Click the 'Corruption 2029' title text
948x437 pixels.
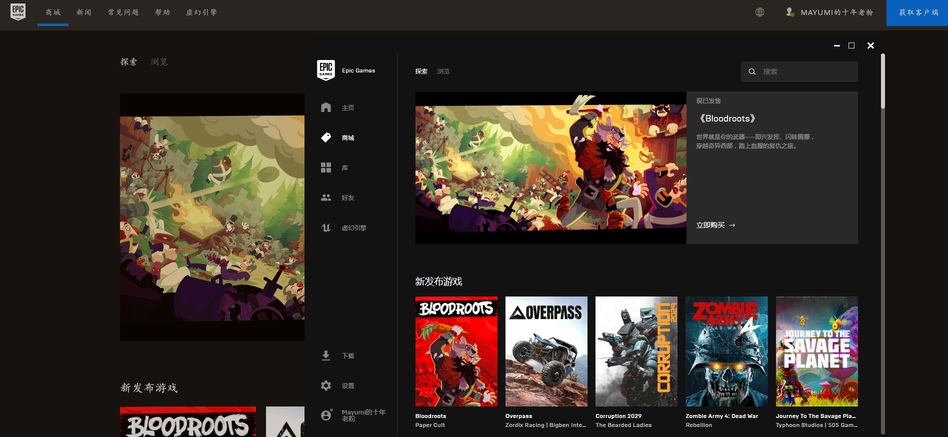(x=618, y=416)
